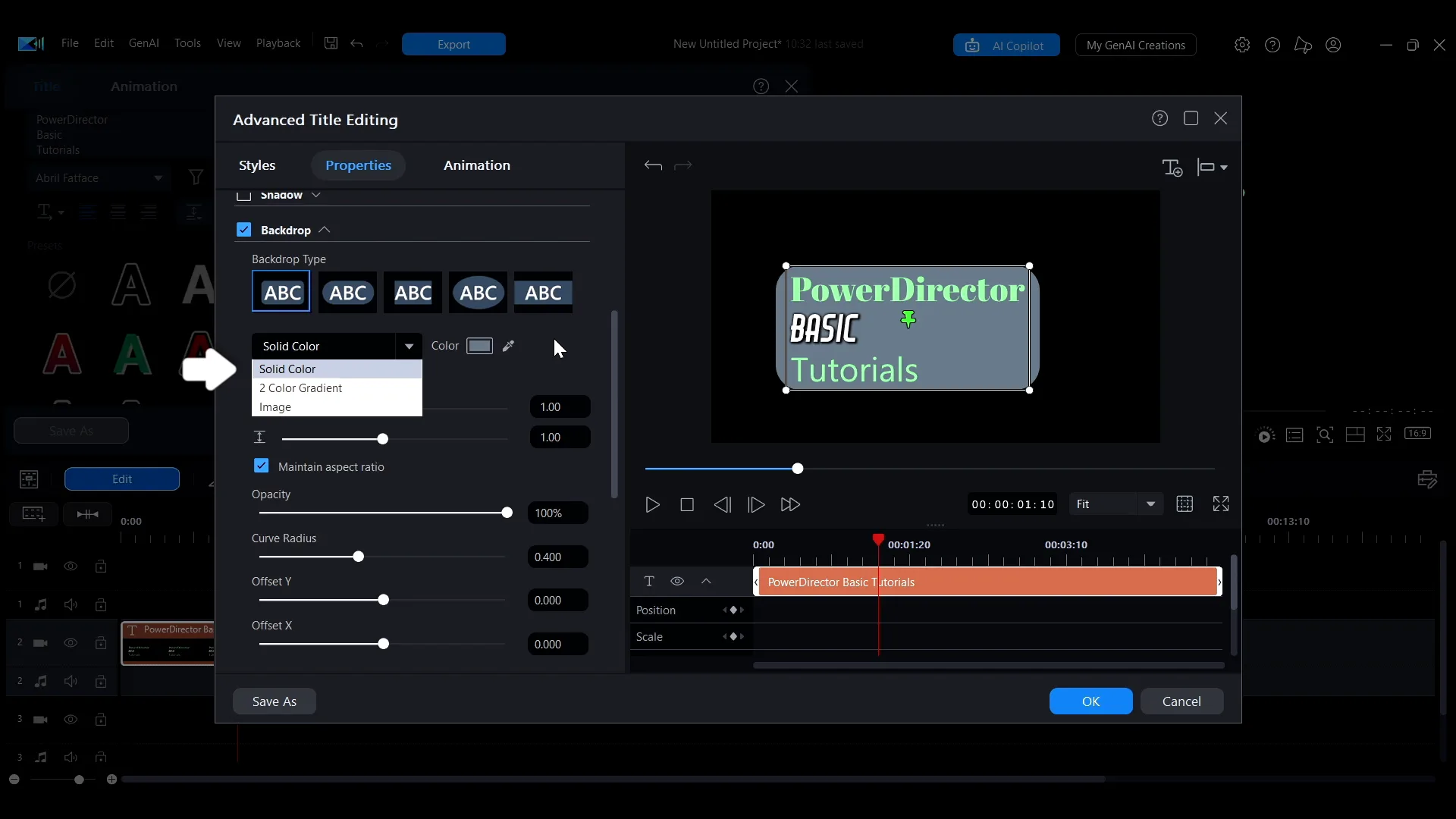Image resolution: width=1456 pixels, height=819 pixels.
Task: Open preferences gear in main window
Action: pyautogui.click(x=1242, y=45)
